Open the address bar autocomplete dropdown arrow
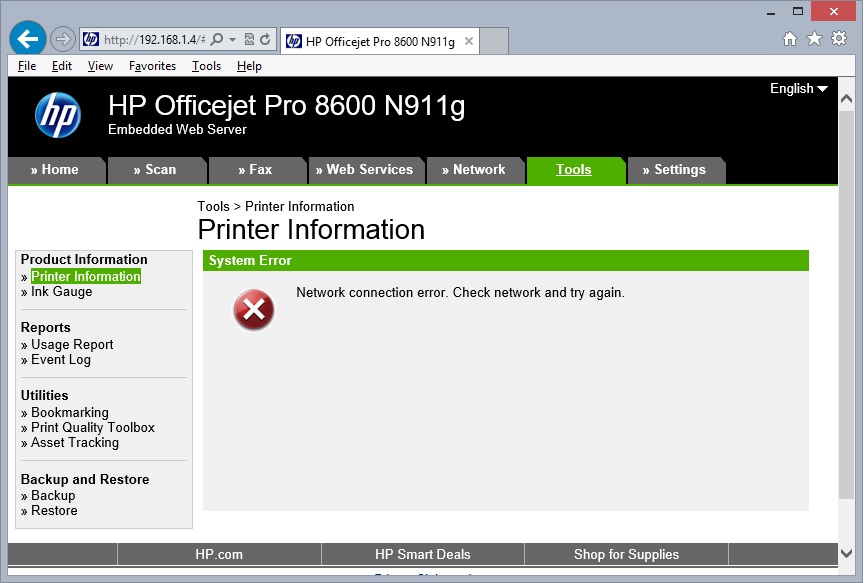 point(233,40)
